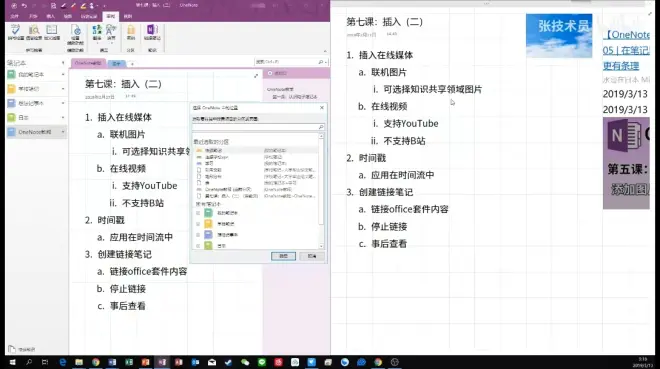Click the Back arrow in OneNote quick access toolbar
The height and width of the screenshot is (369, 660).
[14, 6]
